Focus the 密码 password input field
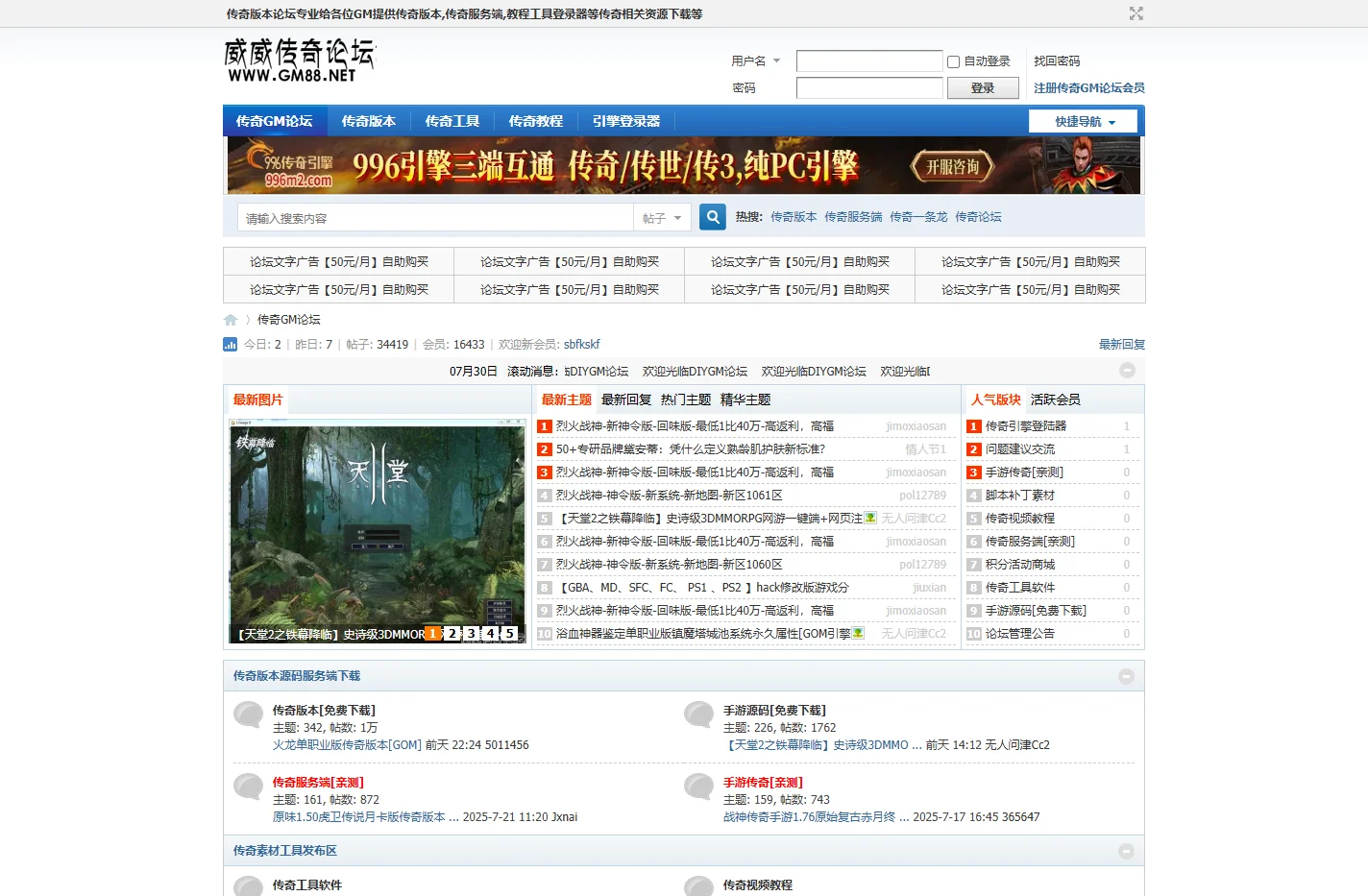Screen dimensions: 1368x896 tap(869, 87)
